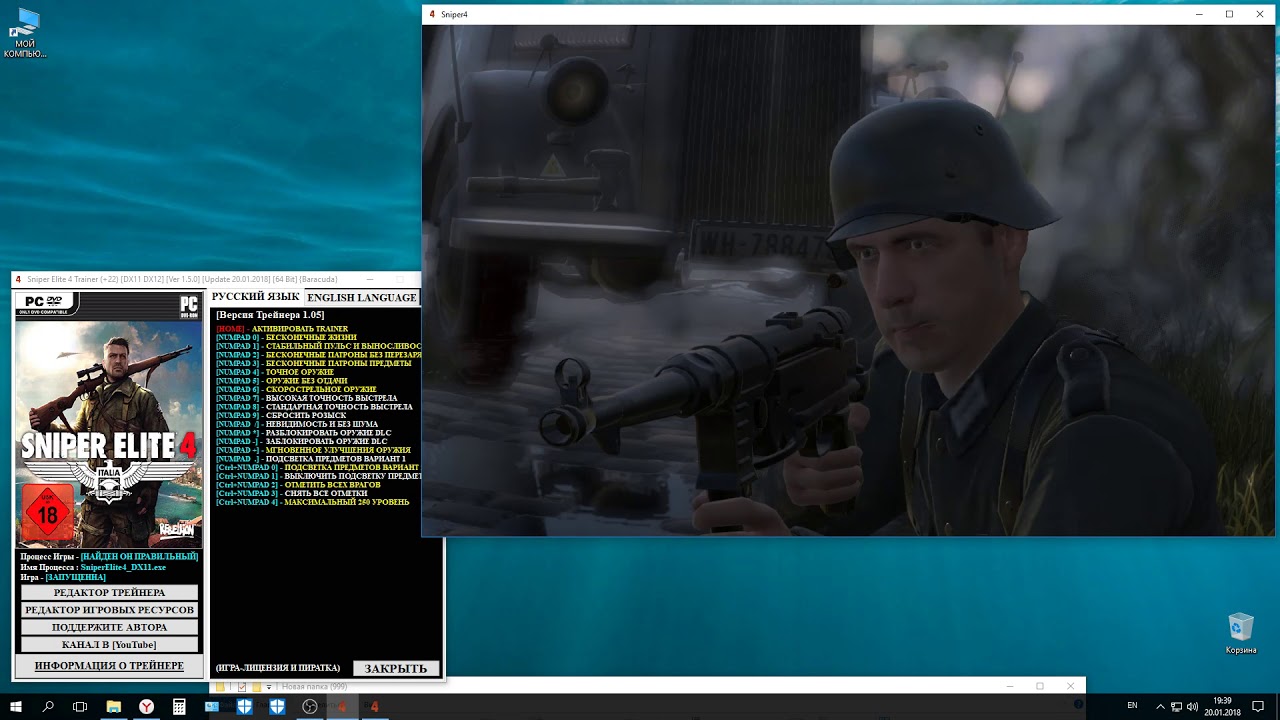Launch Yandex browser from the taskbar
Viewport: 1280px width, 720px height.
point(146,707)
